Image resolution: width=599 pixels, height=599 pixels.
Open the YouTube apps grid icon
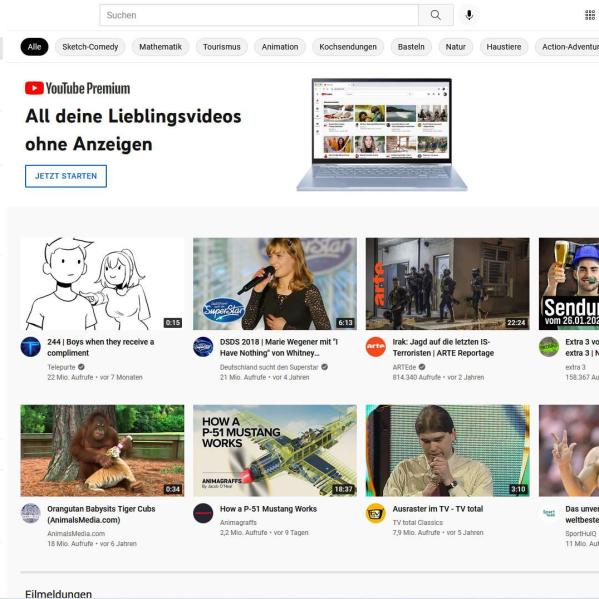pyautogui.click(x=590, y=15)
